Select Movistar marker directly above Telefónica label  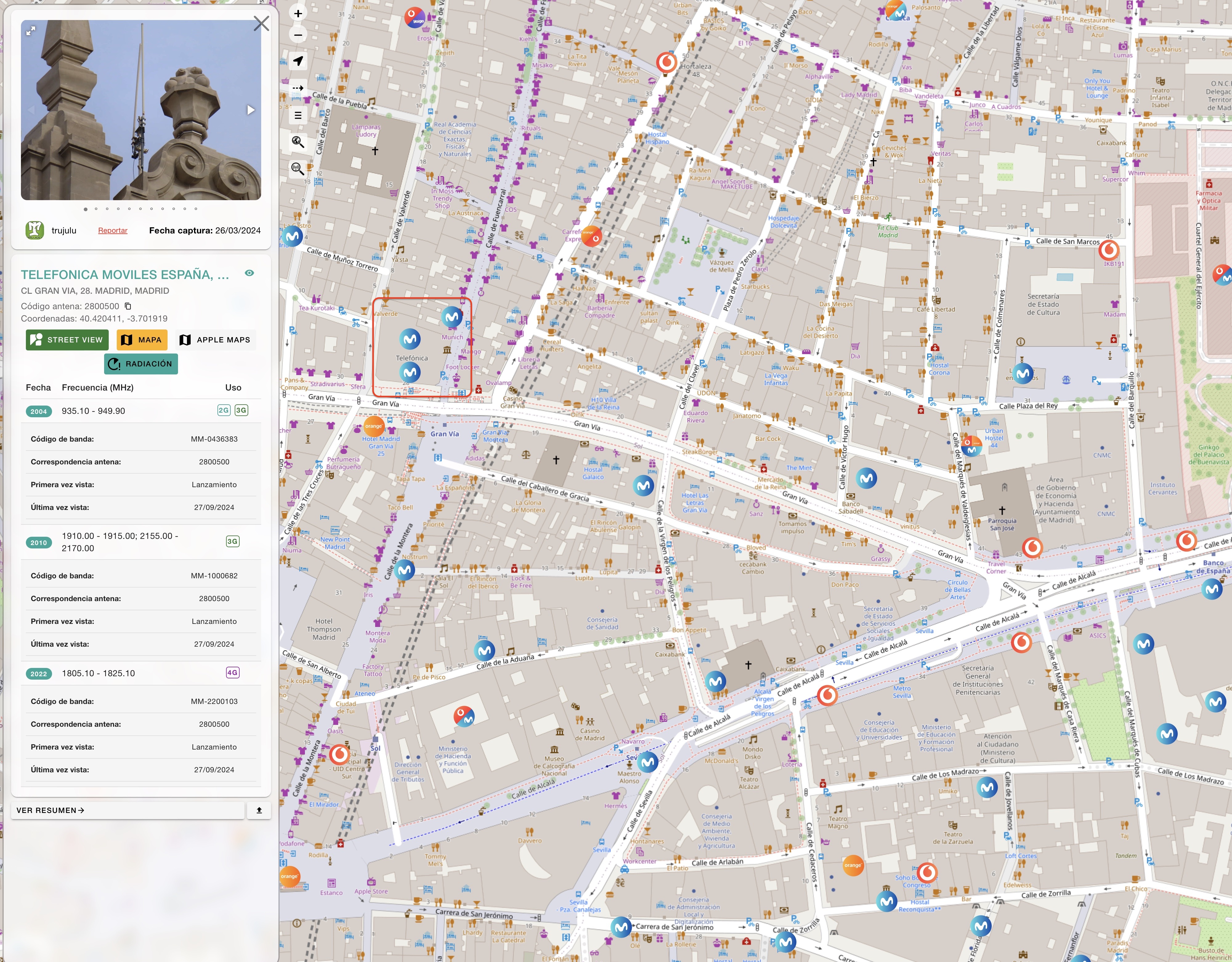(410, 339)
